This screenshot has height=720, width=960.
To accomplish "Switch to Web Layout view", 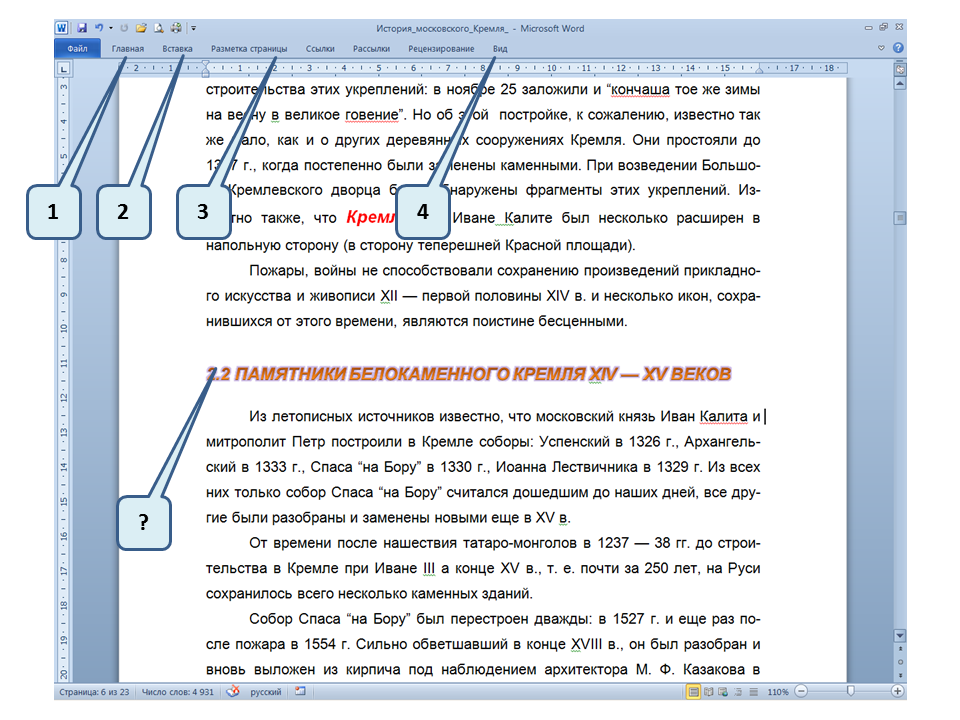I will tap(723, 691).
